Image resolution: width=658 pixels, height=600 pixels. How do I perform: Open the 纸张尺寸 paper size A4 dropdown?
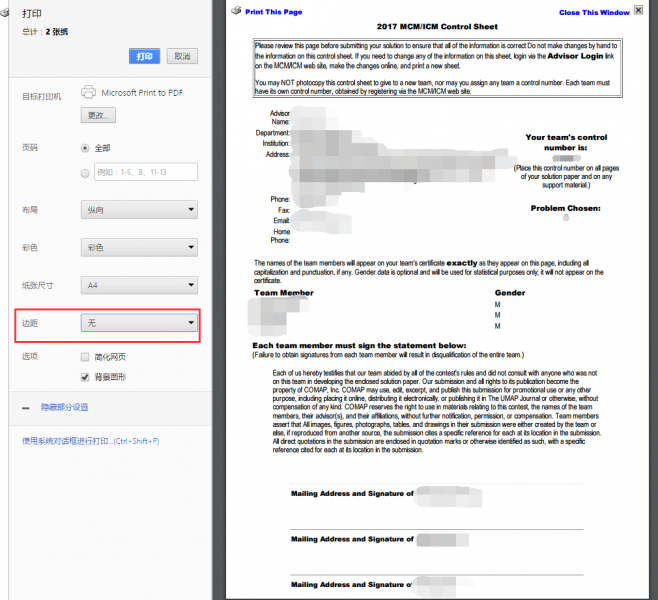(x=139, y=285)
